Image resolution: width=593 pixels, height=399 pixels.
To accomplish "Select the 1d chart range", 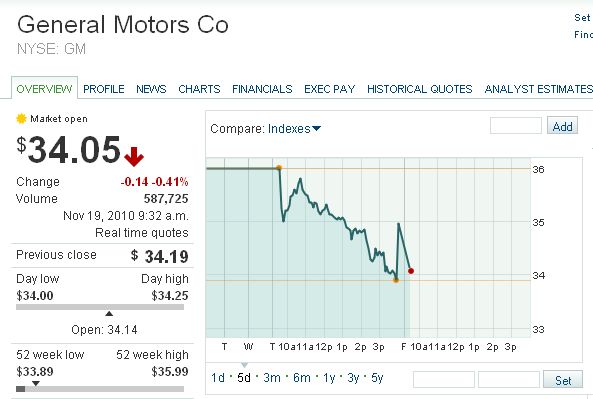I will point(218,378).
